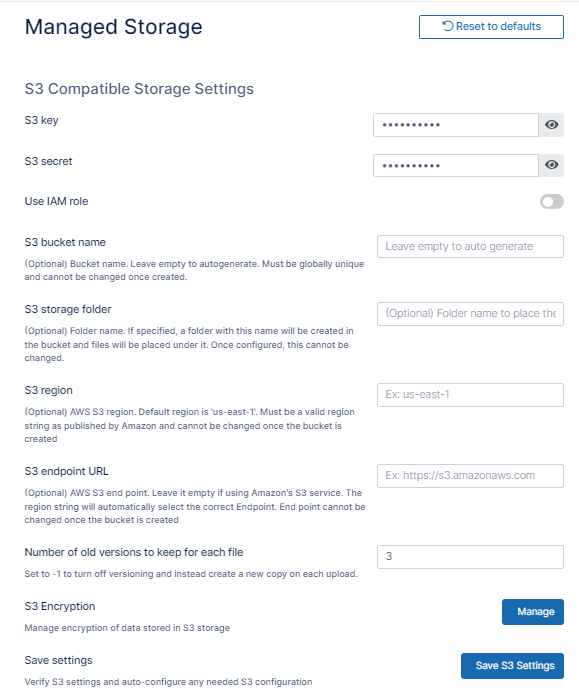Select the old versions count field

coord(470,557)
